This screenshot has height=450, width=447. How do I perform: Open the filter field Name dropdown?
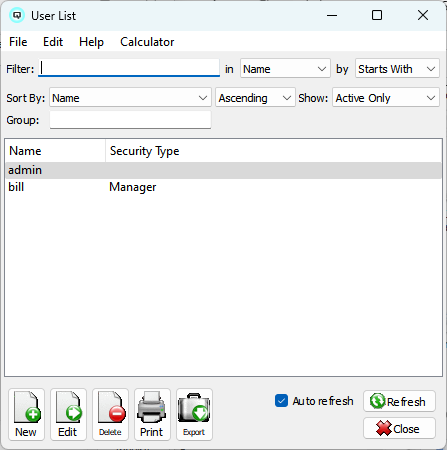coord(285,69)
